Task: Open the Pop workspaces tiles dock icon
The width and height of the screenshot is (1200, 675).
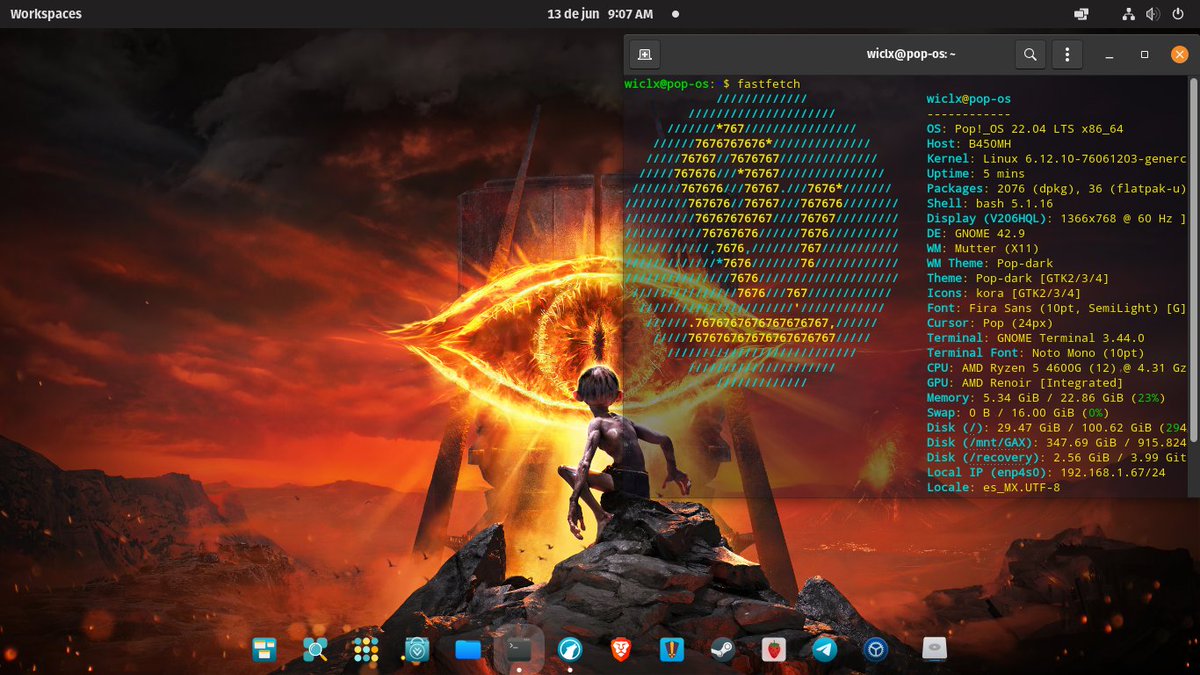Action: click(264, 650)
